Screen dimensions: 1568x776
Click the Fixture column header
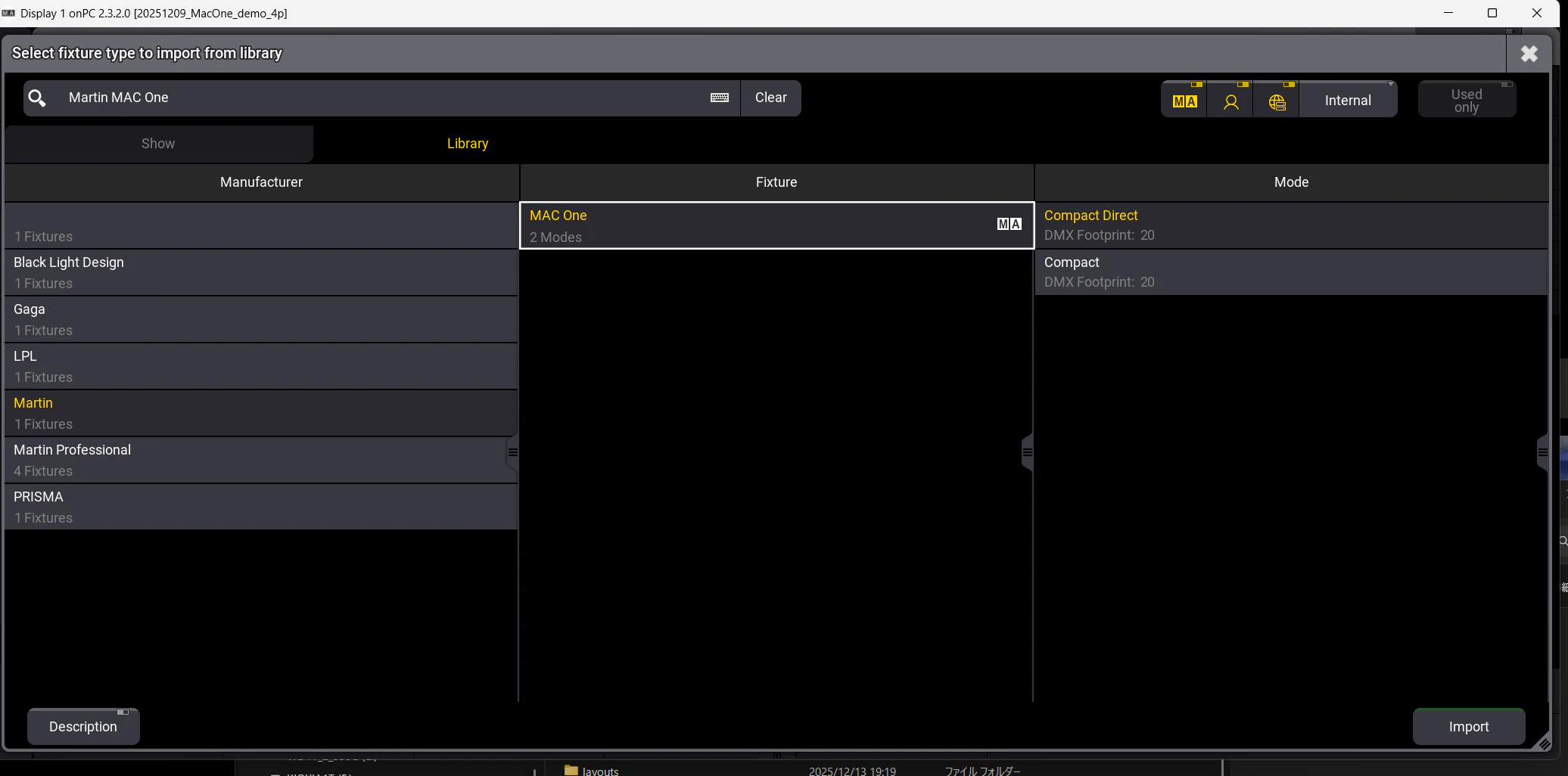click(x=776, y=182)
